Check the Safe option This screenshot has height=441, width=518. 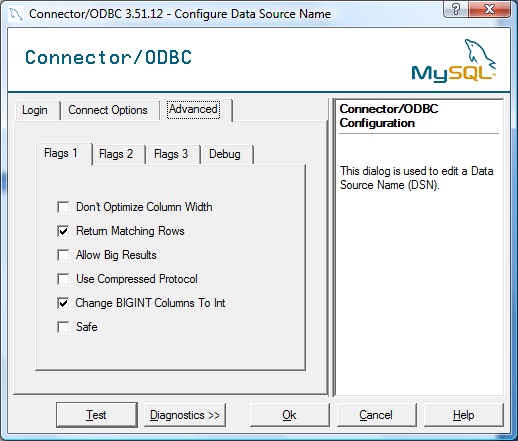[63, 327]
